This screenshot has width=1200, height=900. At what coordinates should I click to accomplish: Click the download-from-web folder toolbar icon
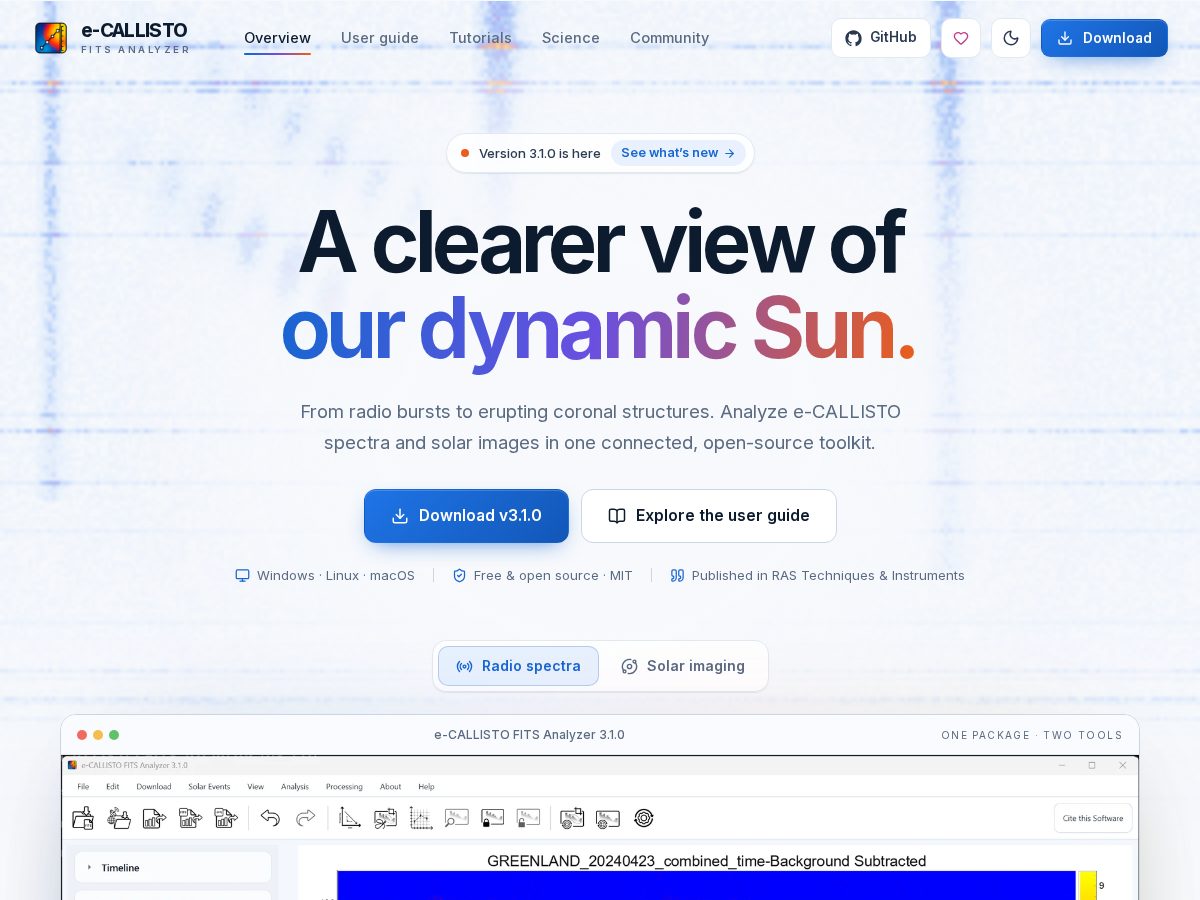click(119, 818)
